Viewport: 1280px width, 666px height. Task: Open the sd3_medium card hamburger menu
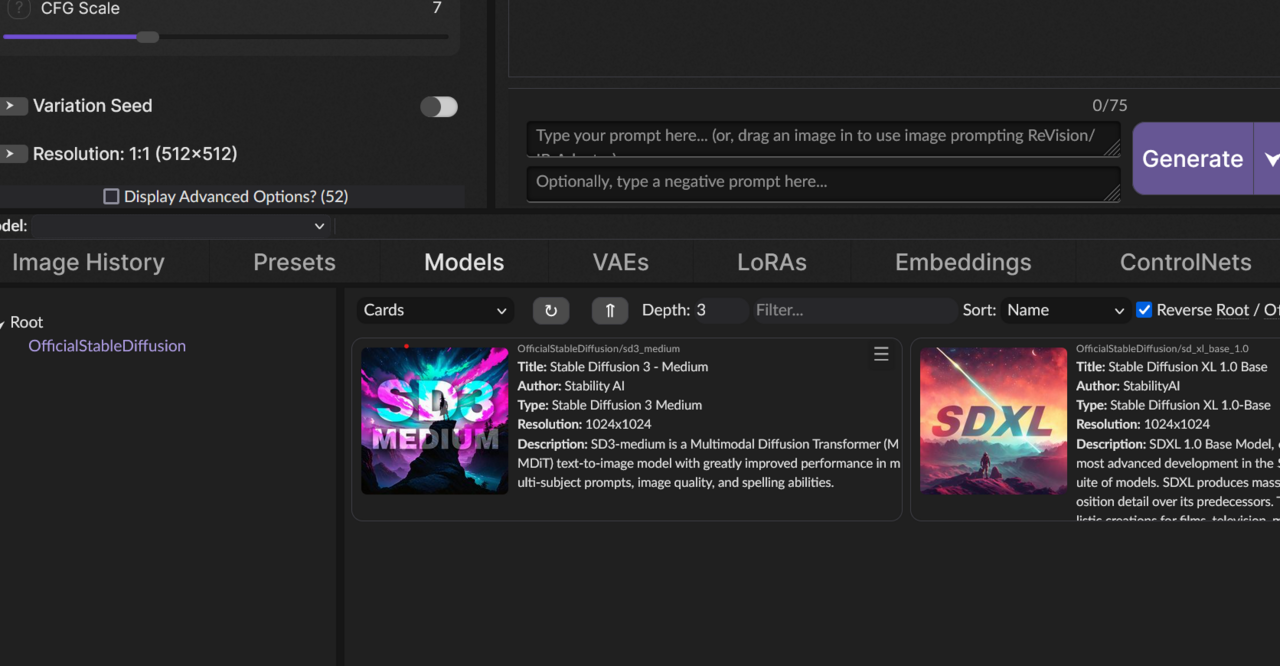(881, 354)
